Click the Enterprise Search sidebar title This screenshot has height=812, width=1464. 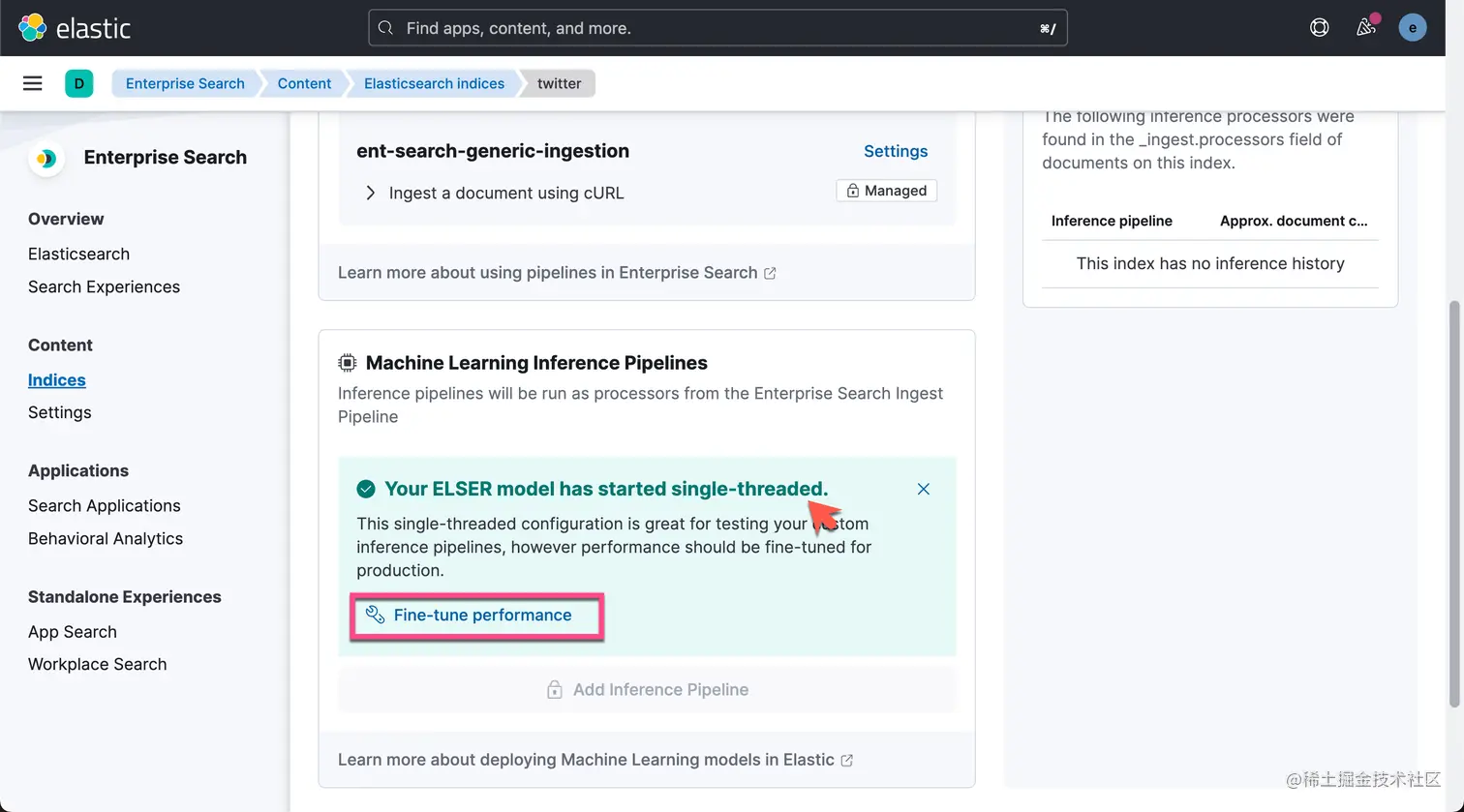click(x=166, y=158)
